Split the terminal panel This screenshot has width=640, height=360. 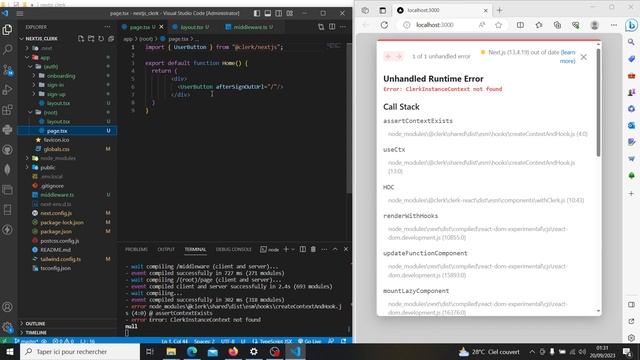click(302, 249)
